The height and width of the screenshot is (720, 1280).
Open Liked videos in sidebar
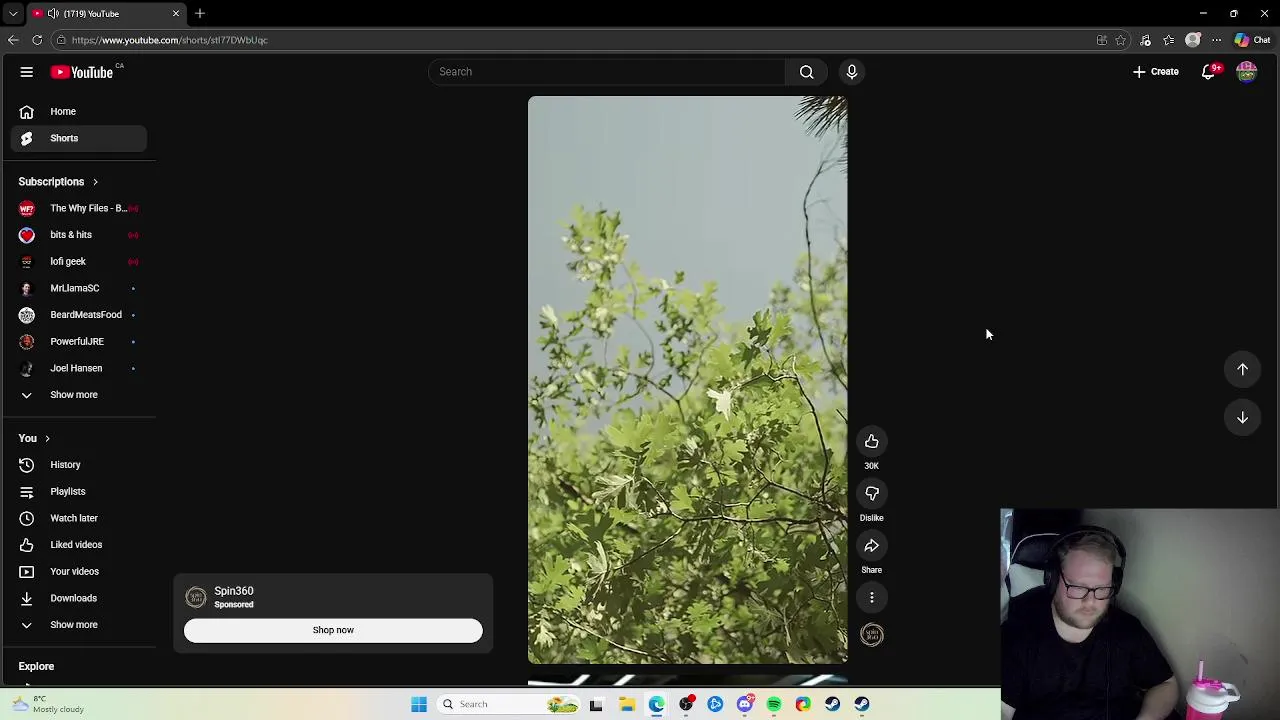(79, 545)
